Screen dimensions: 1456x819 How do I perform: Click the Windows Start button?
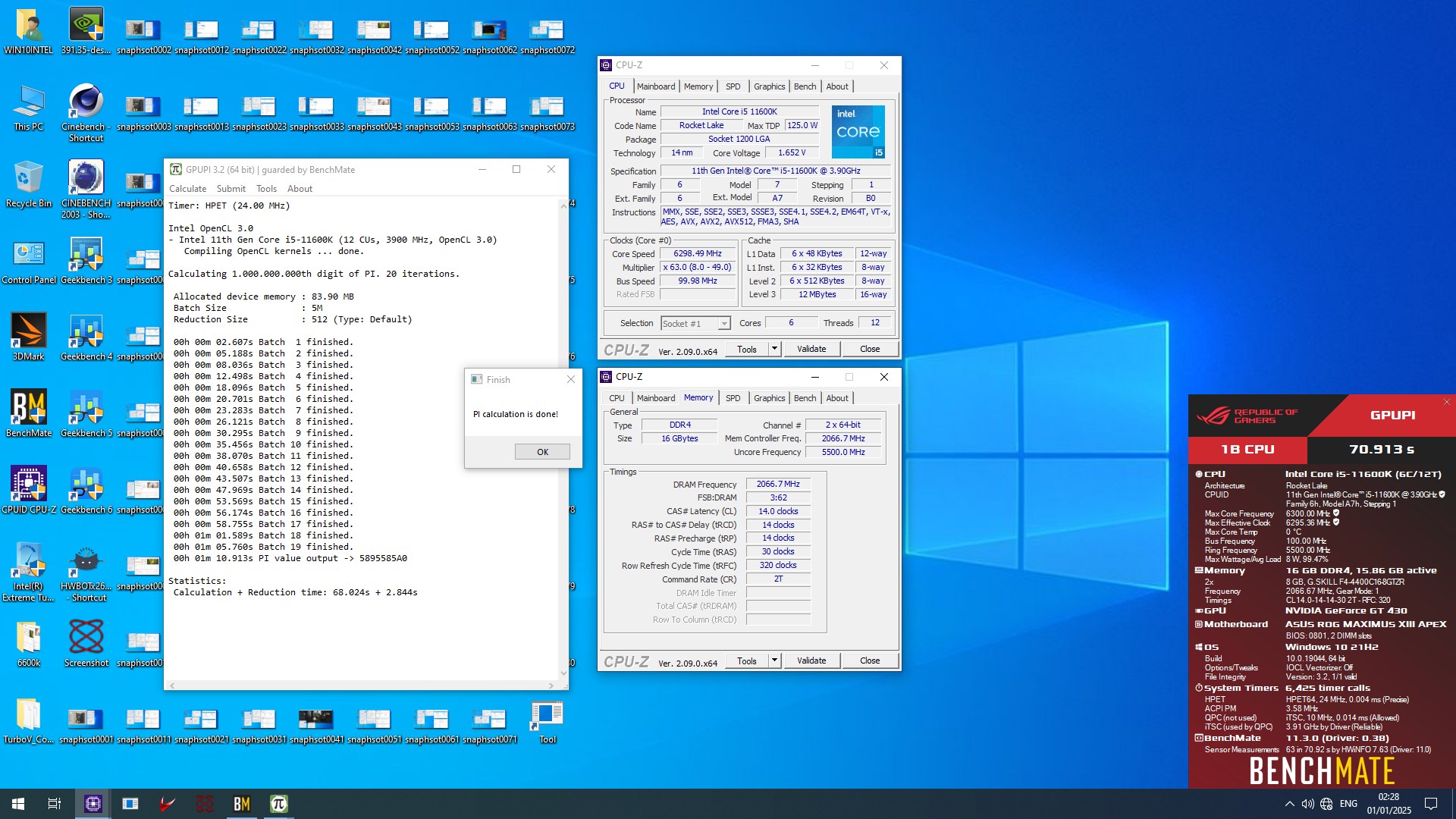(x=18, y=804)
